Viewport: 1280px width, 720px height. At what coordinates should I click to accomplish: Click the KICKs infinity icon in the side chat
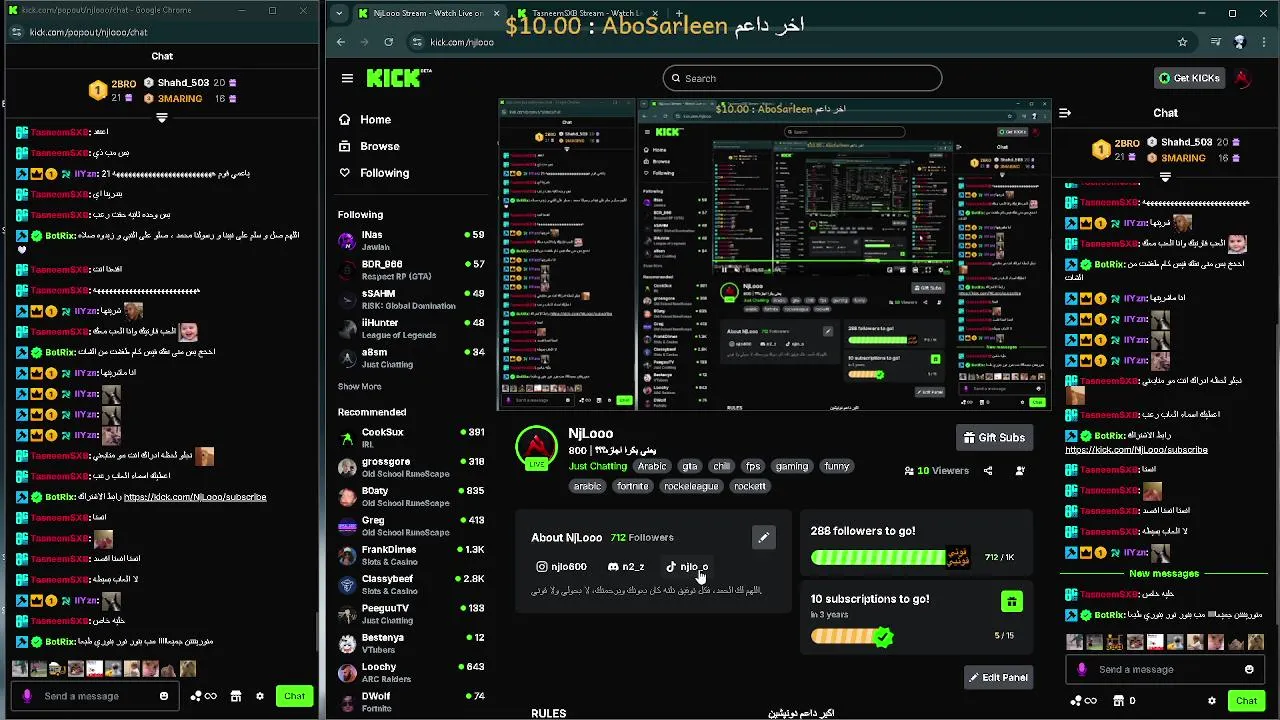1084,701
